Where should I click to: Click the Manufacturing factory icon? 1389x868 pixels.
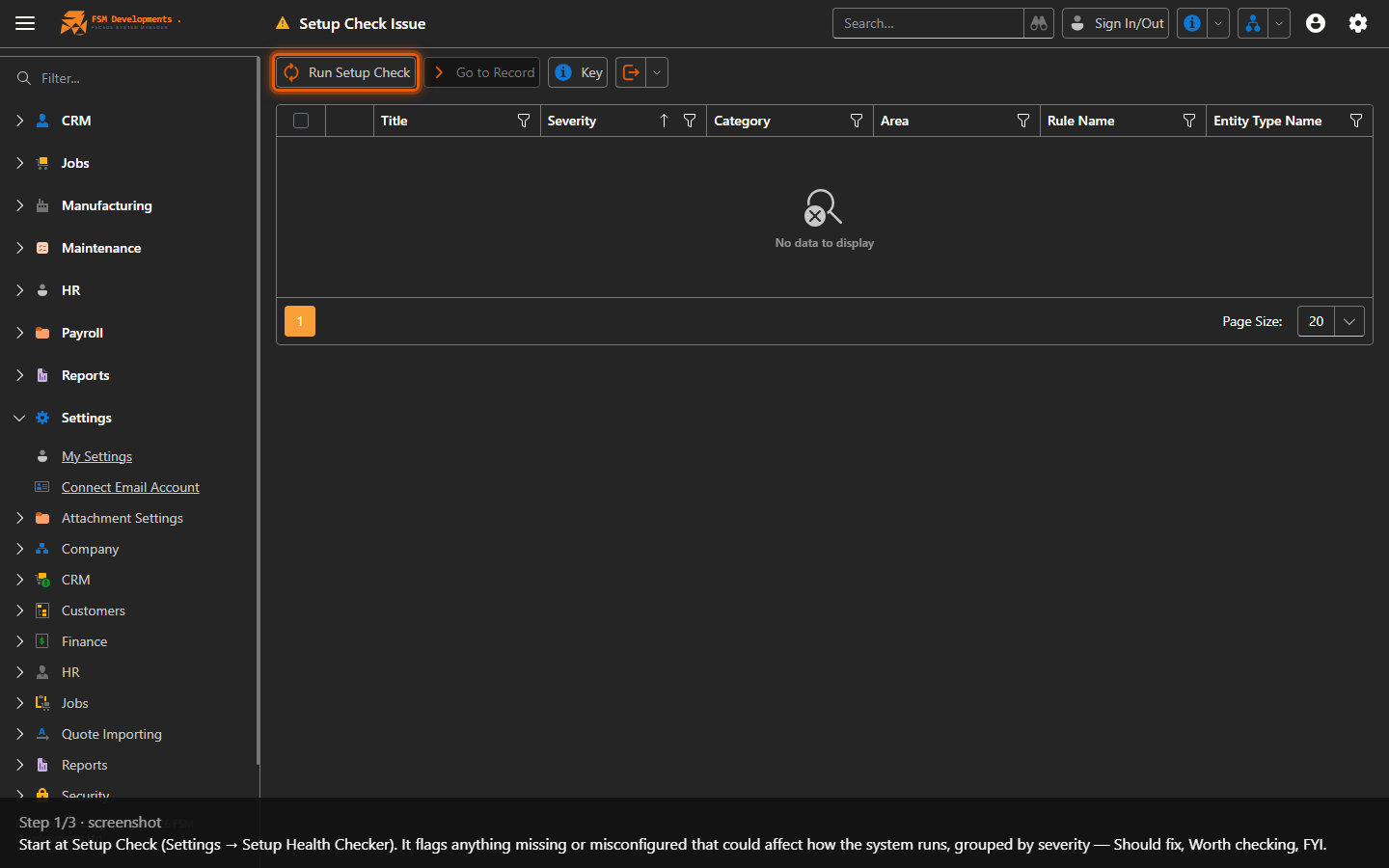pos(42,205)
